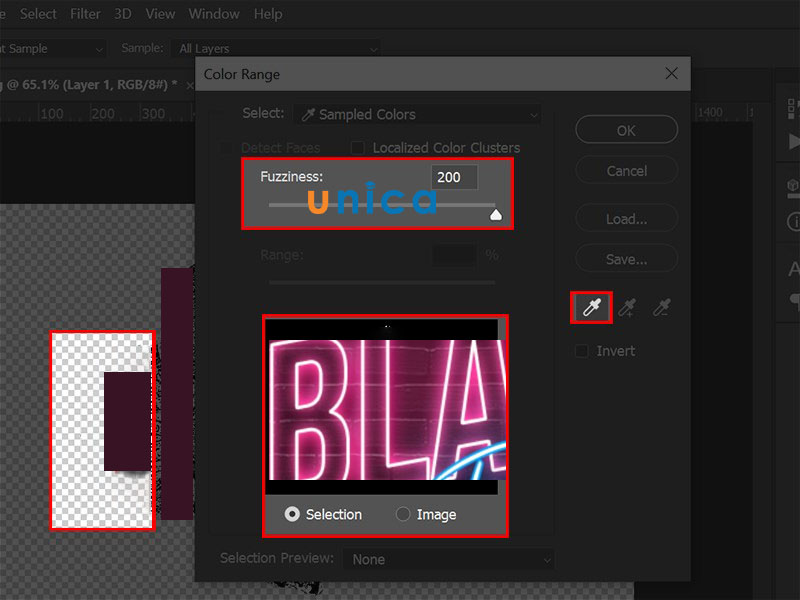The height and width of the screenshot is (600, 800).
Task: Close the Color Range dialog with X
Action: (x=671, y=74)
